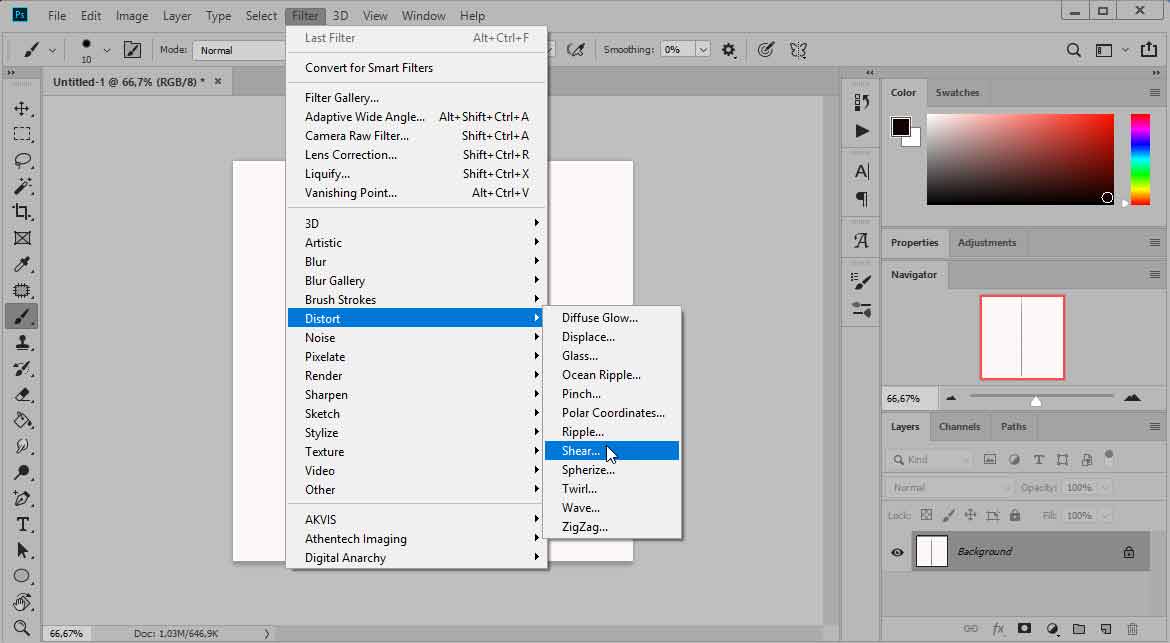Open the Actions panel play icon
The height and width of the screenshot is (643, 1170).
point(861,131)
